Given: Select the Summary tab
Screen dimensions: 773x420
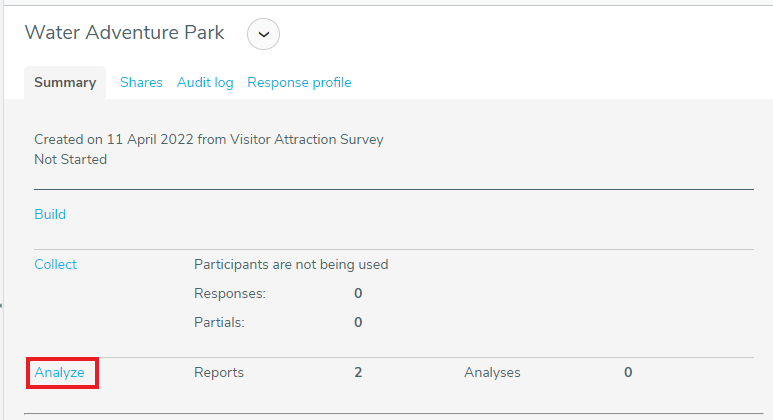Looking at the screenshot, I should coord(65,82).
